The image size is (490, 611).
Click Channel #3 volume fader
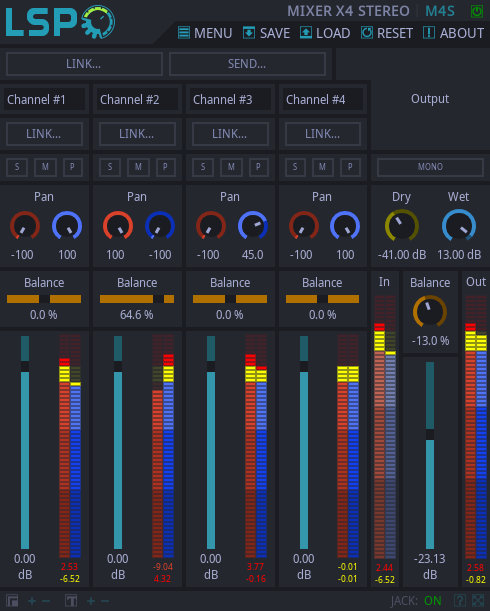[211, 442]
